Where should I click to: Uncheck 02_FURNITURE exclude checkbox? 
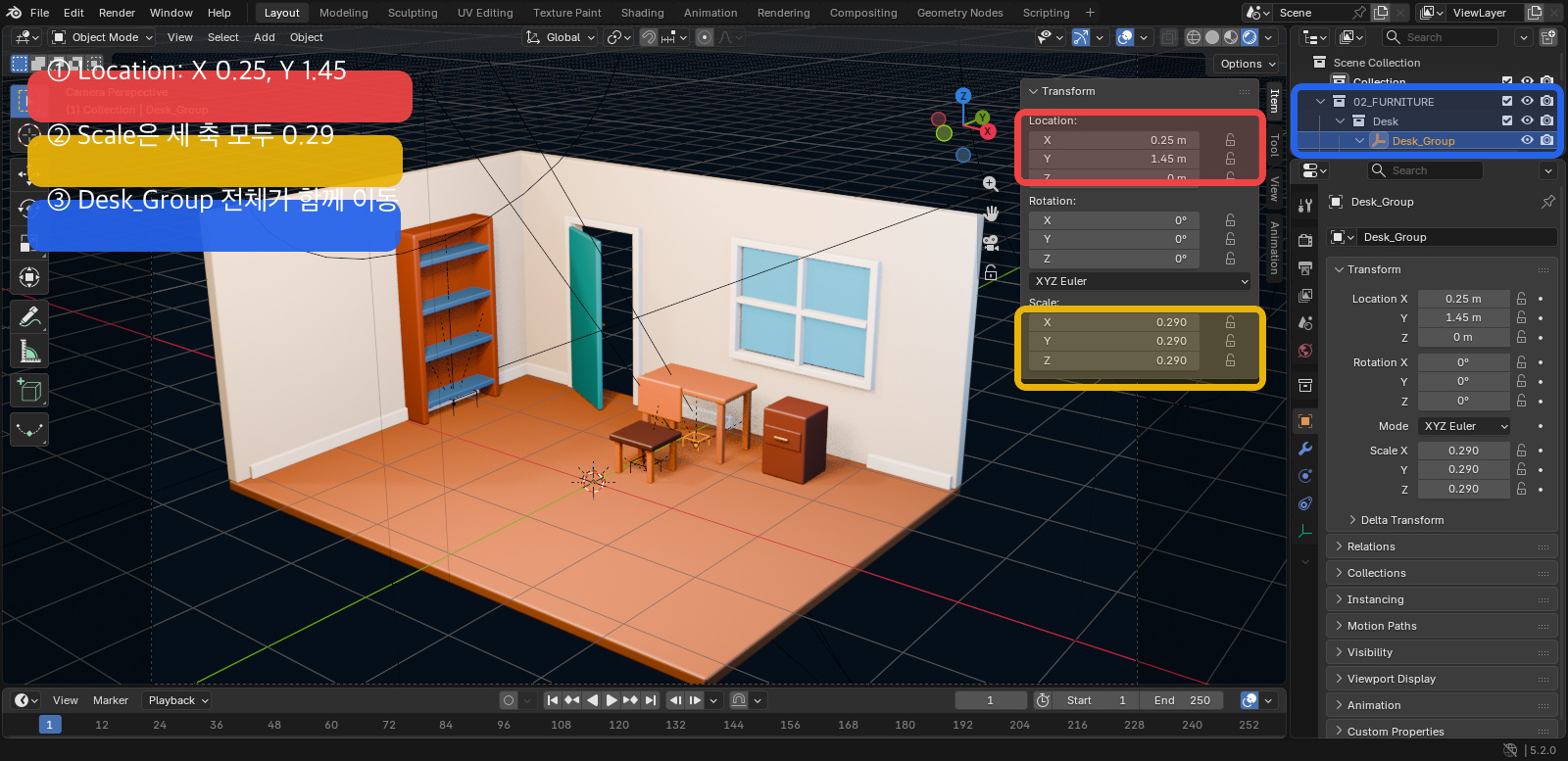[1507, 102]
